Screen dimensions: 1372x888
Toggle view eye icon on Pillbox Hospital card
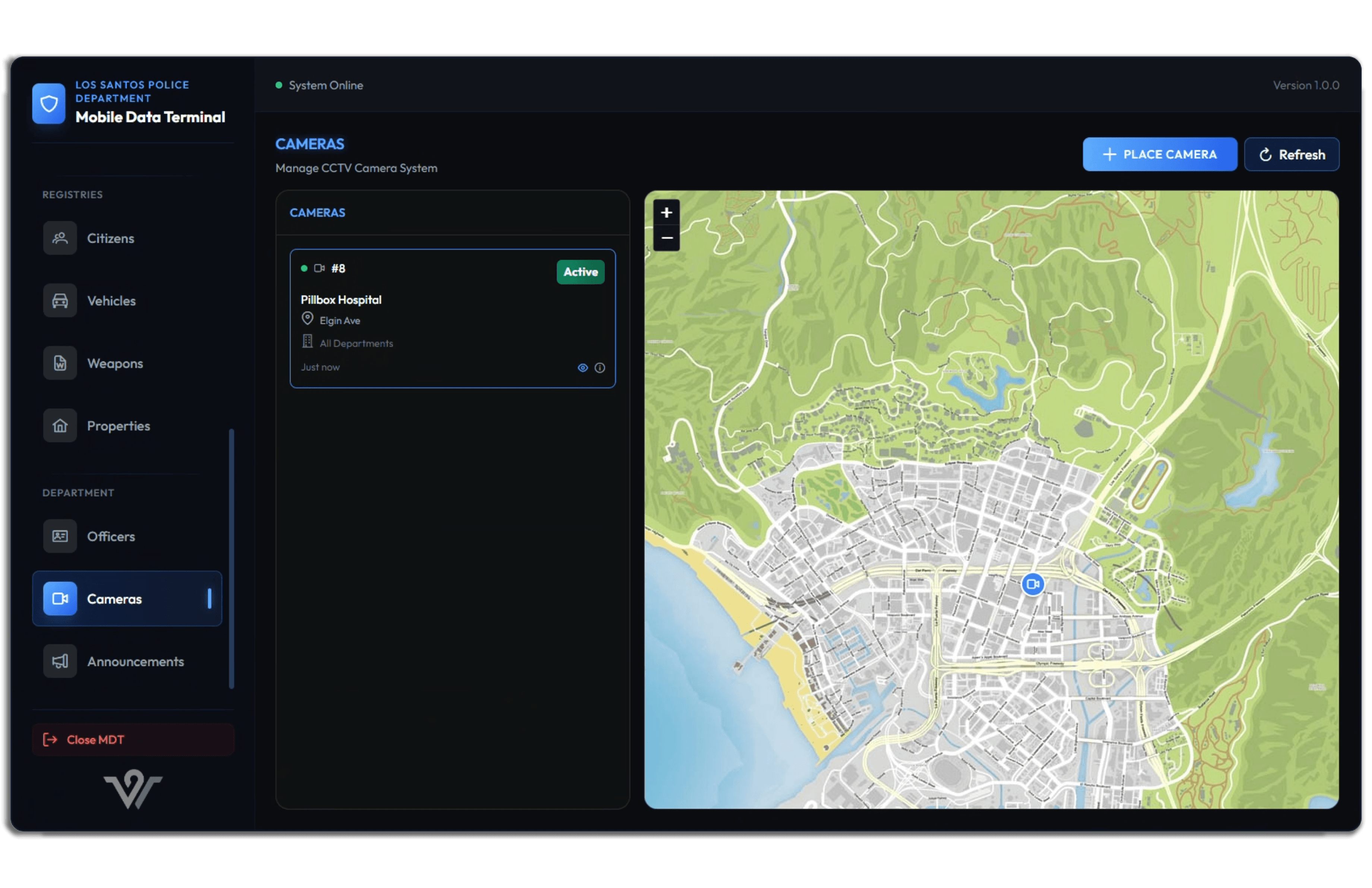pyautogui.click(x=583, y=368)
